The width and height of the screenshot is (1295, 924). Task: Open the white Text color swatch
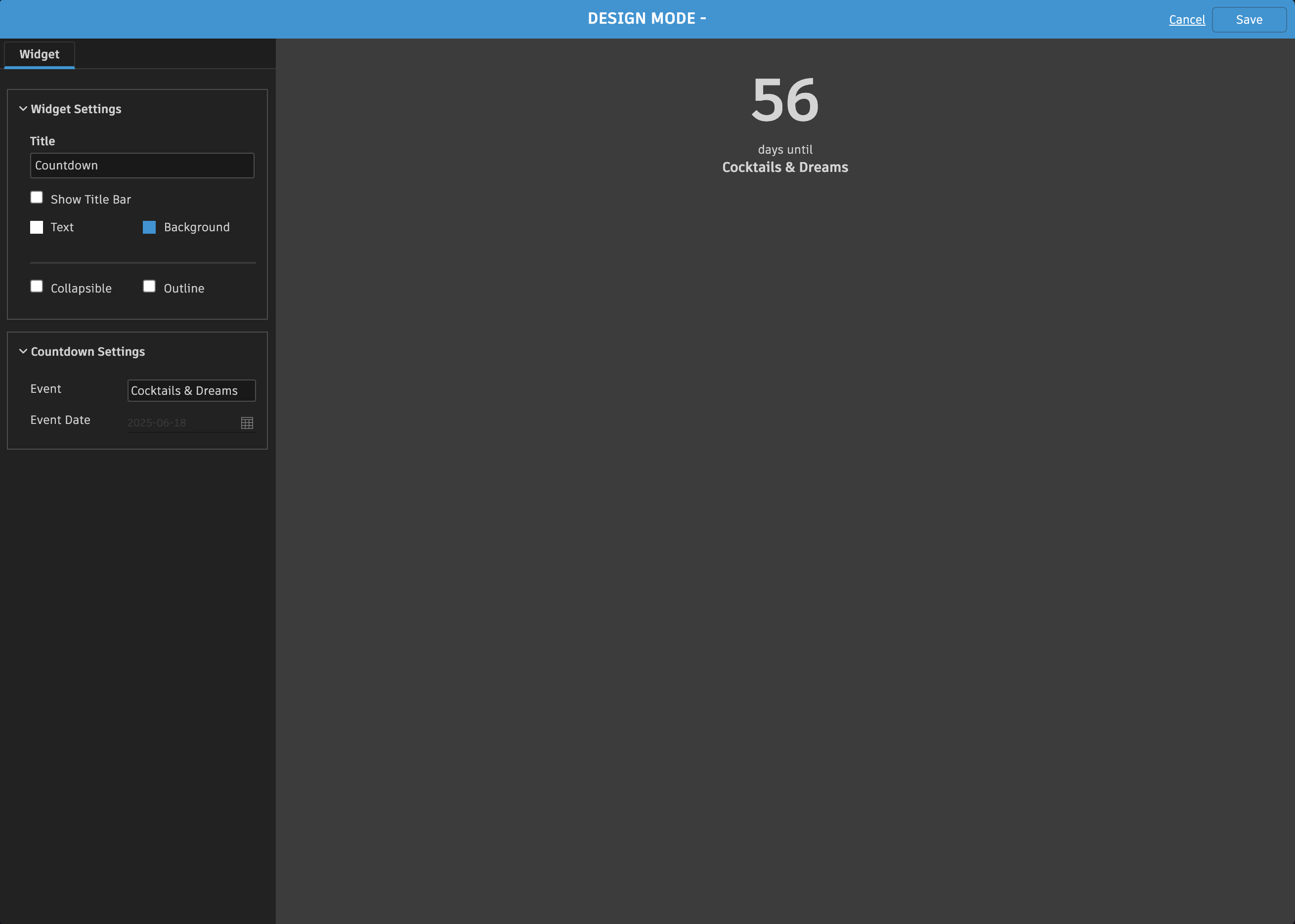point(37,228)
